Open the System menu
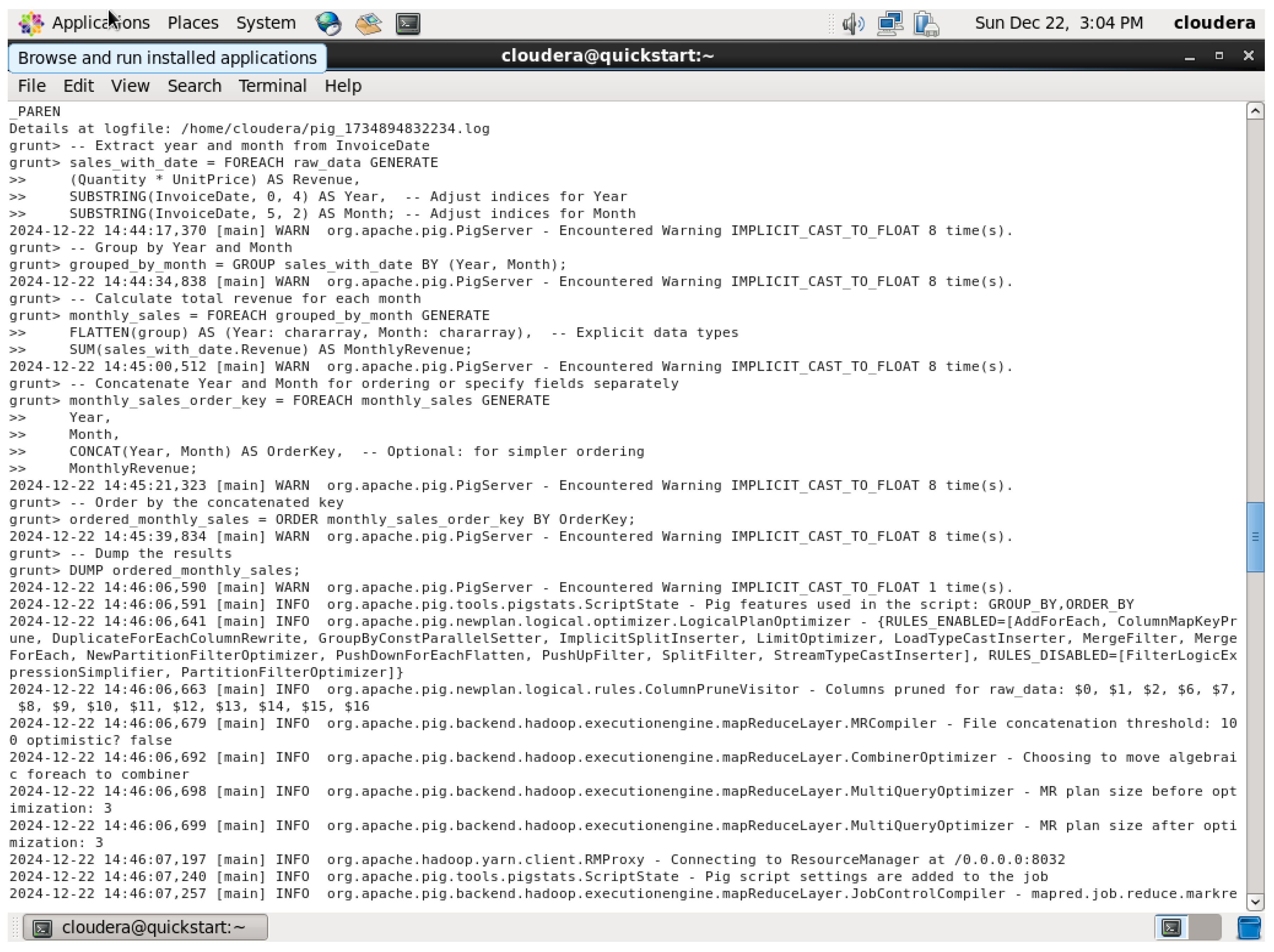The image size is (1274, 952). pyautogui.click(x=266, y=23)
